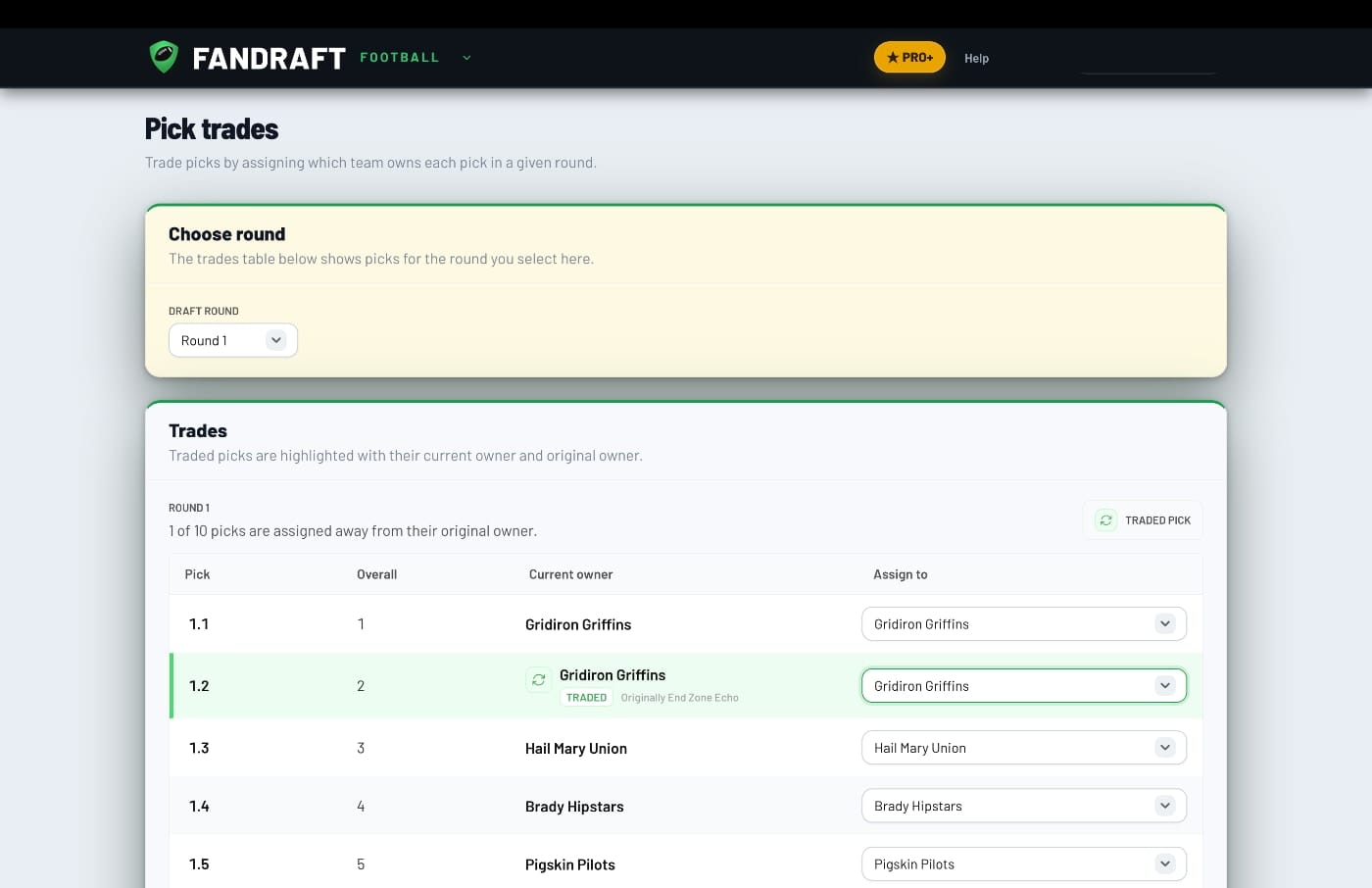Click the Overall column header
This screenshot has width=1372, height=888.
point(376,574)
